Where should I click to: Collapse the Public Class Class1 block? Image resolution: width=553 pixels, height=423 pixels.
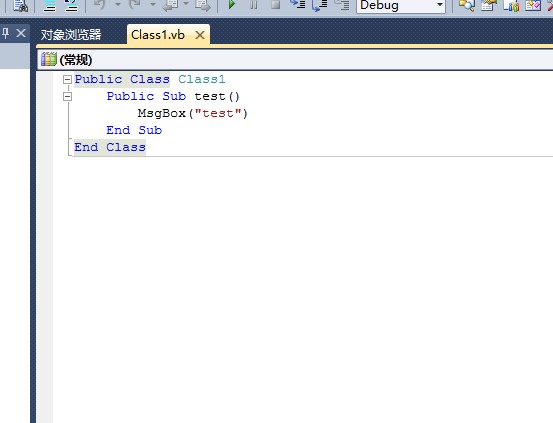coord(67,79)
